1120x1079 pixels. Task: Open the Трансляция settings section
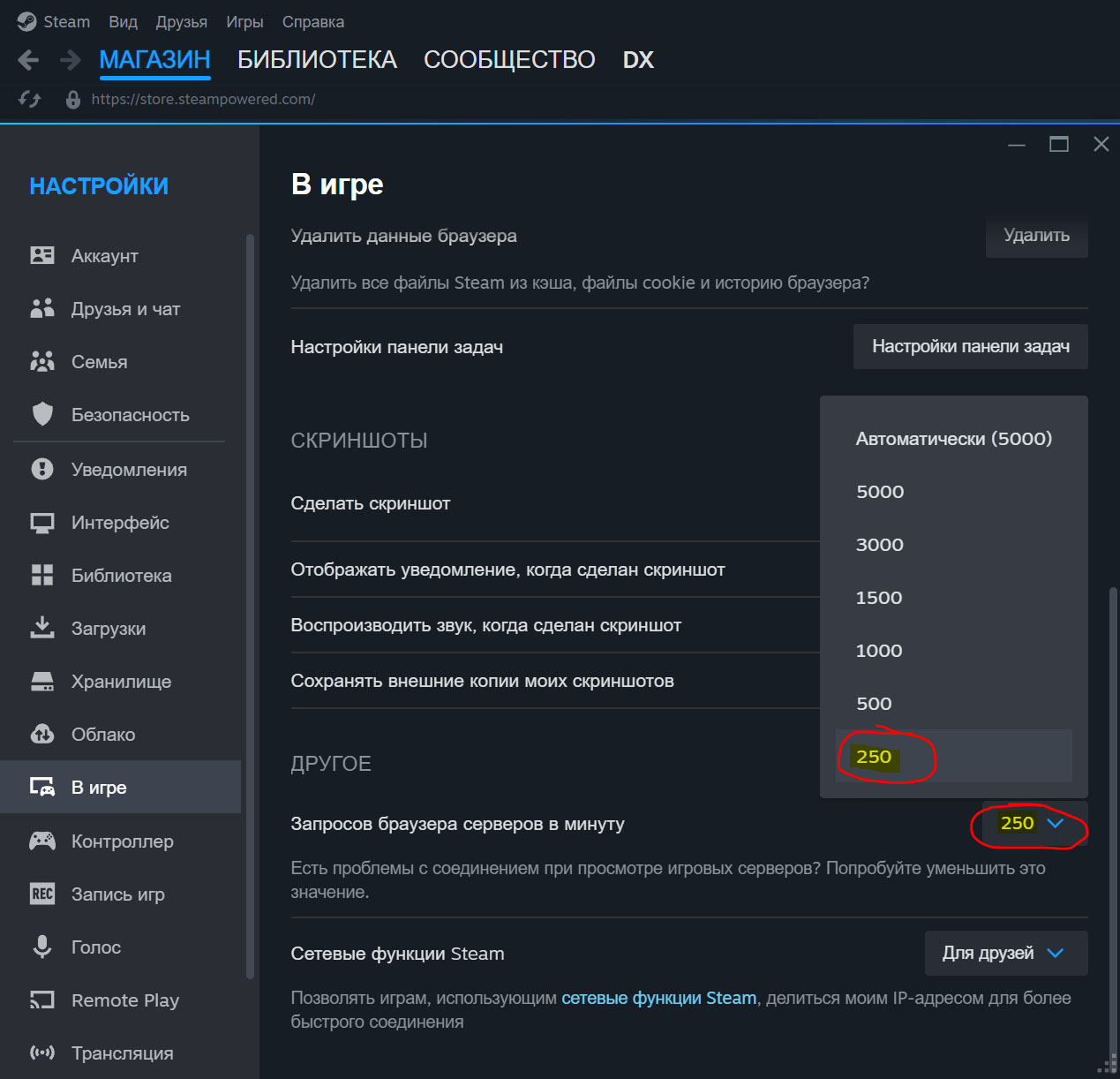click(121, 1053)
